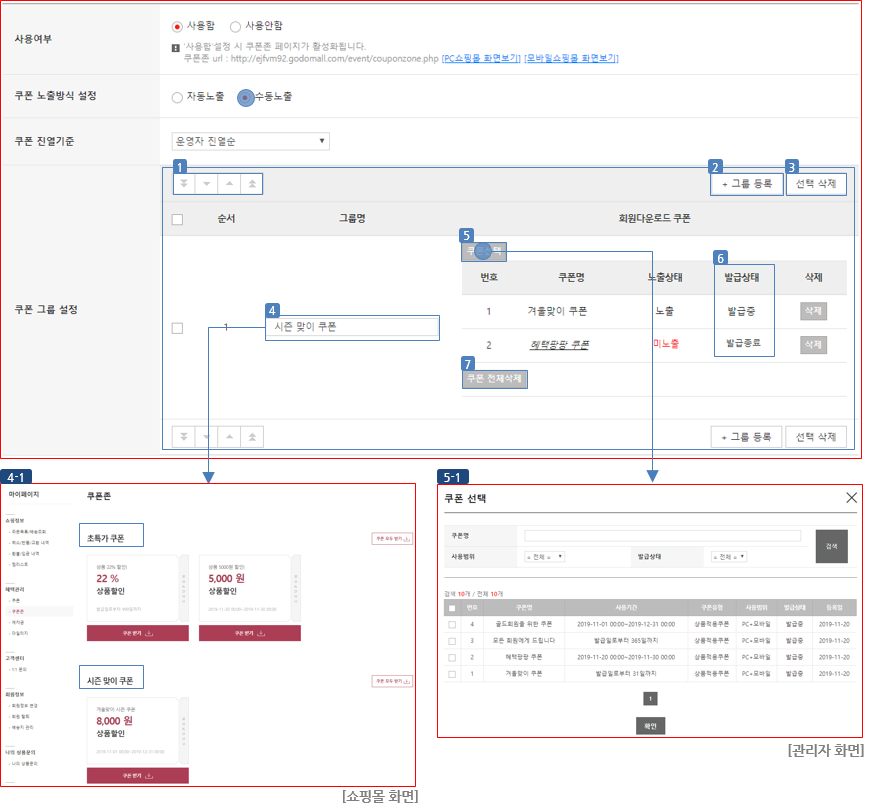889x812 pixels.
Task: Select the 사용안함 radio option
Action: (x=236, y=27)
